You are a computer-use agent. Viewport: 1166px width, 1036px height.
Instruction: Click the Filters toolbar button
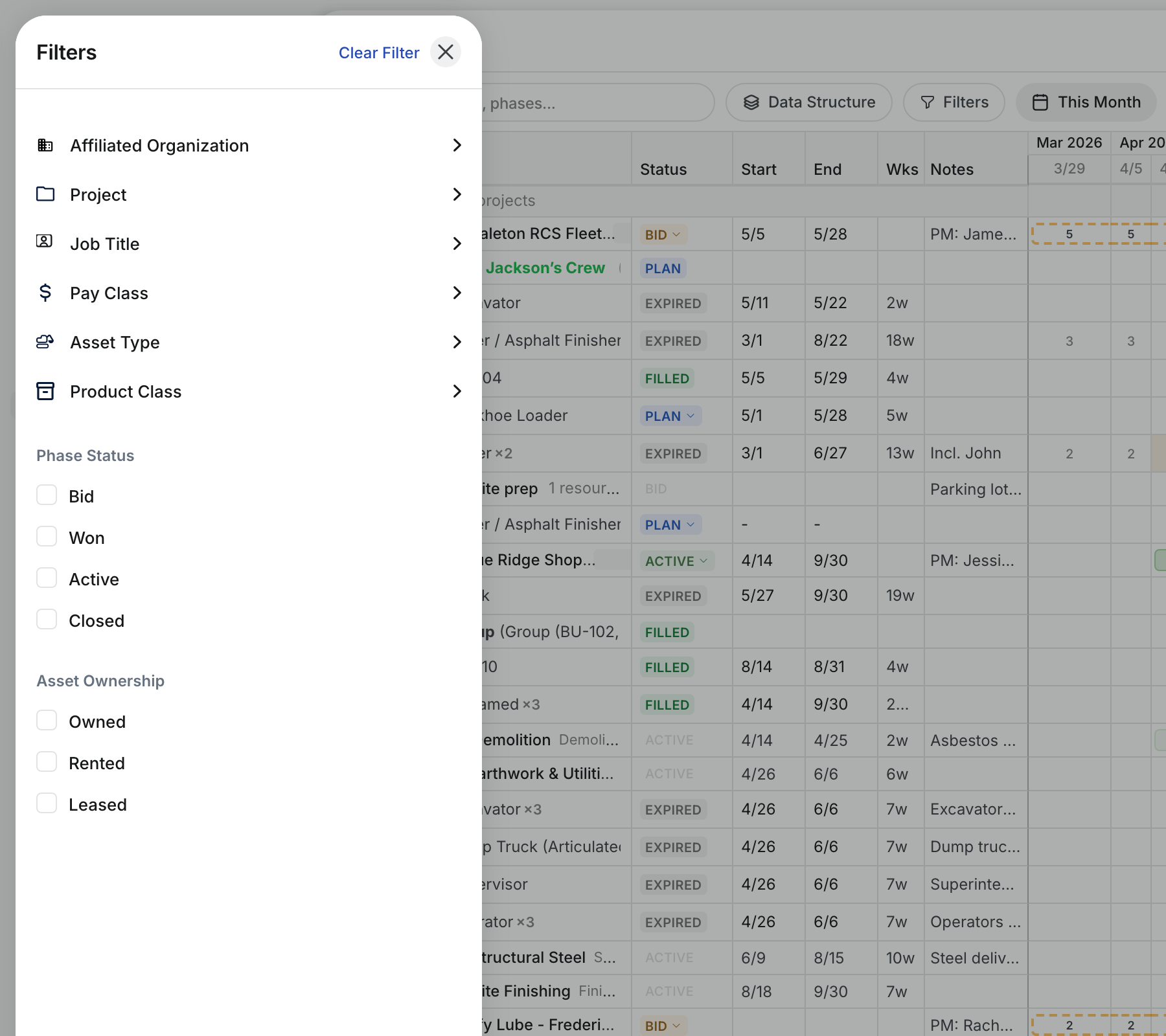(954, 102)
